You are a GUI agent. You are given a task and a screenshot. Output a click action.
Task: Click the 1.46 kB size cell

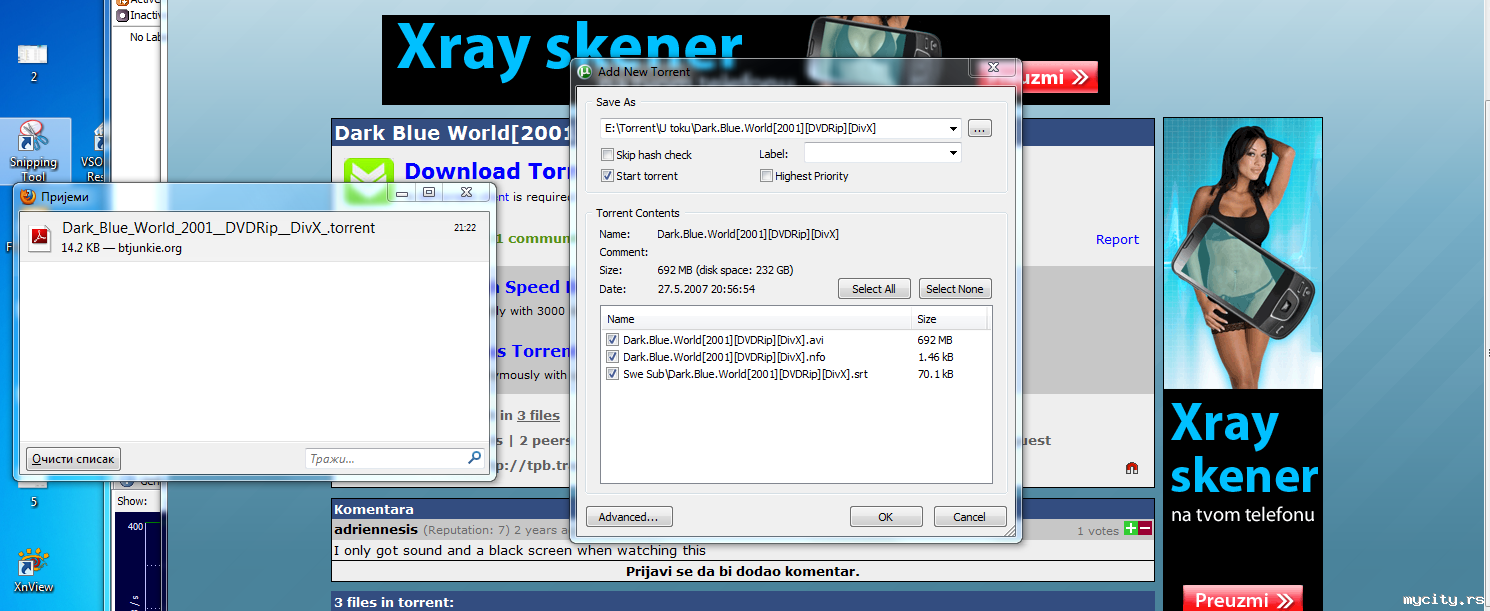(x=935, y=357)
